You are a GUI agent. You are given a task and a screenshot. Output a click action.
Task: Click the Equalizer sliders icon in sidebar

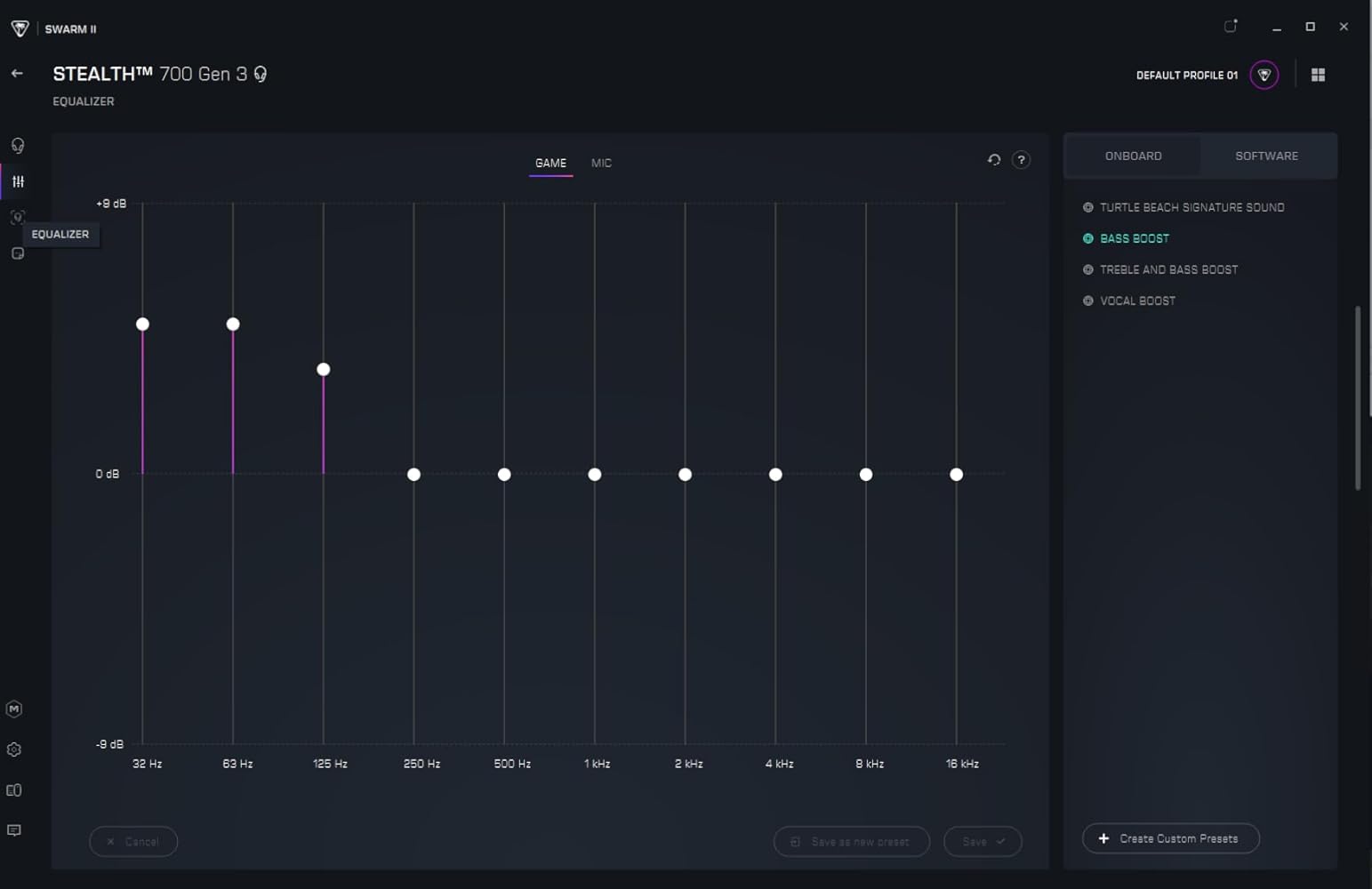click(18, 181)
